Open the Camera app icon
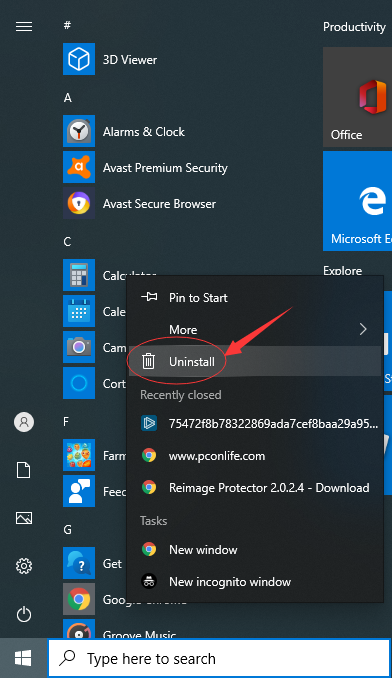 [79, 347]
